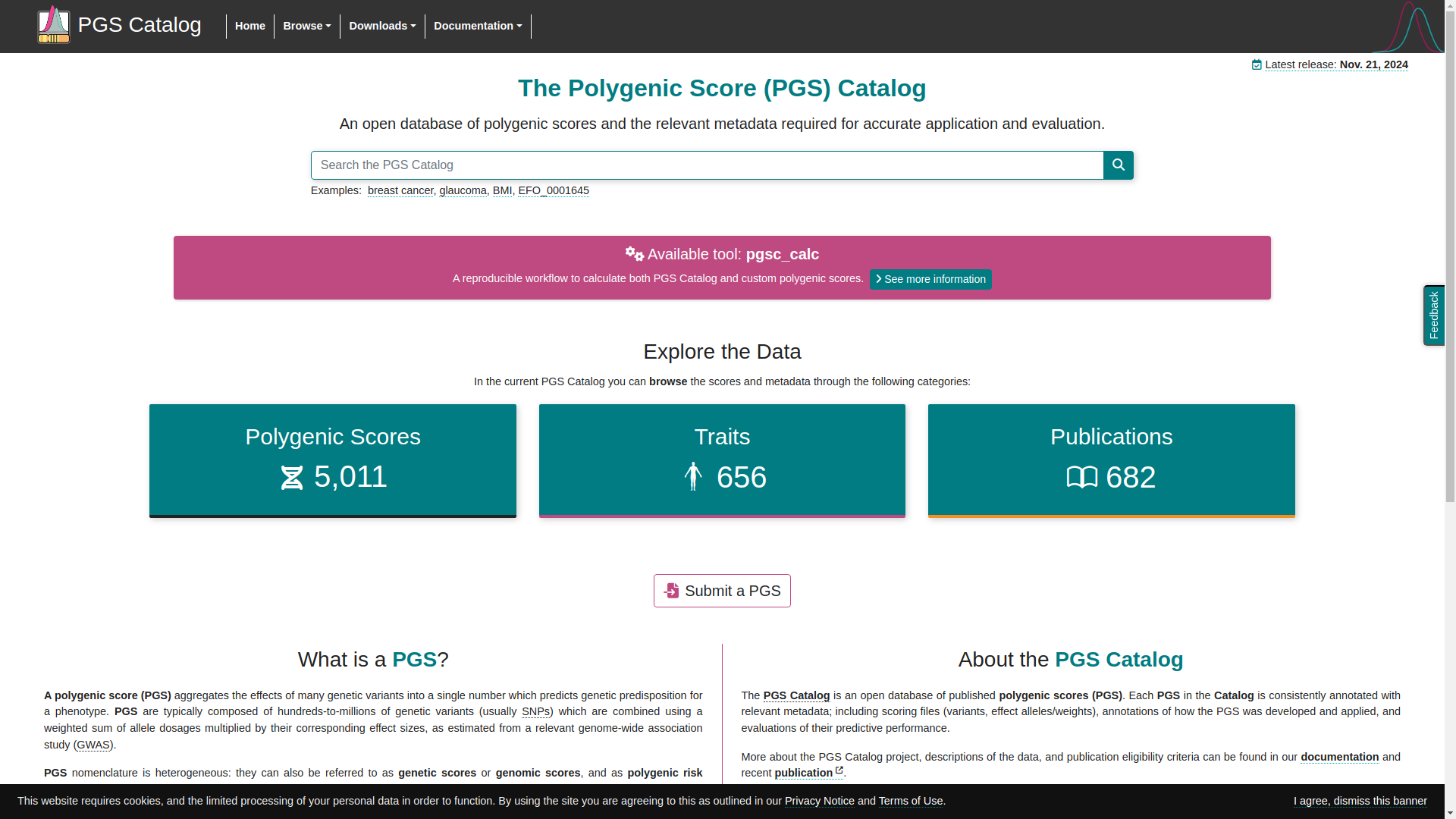Click the What is a PGS? heading
Image resolution: width=1456 pixels, height=819 pixels.
click(373, 660)
